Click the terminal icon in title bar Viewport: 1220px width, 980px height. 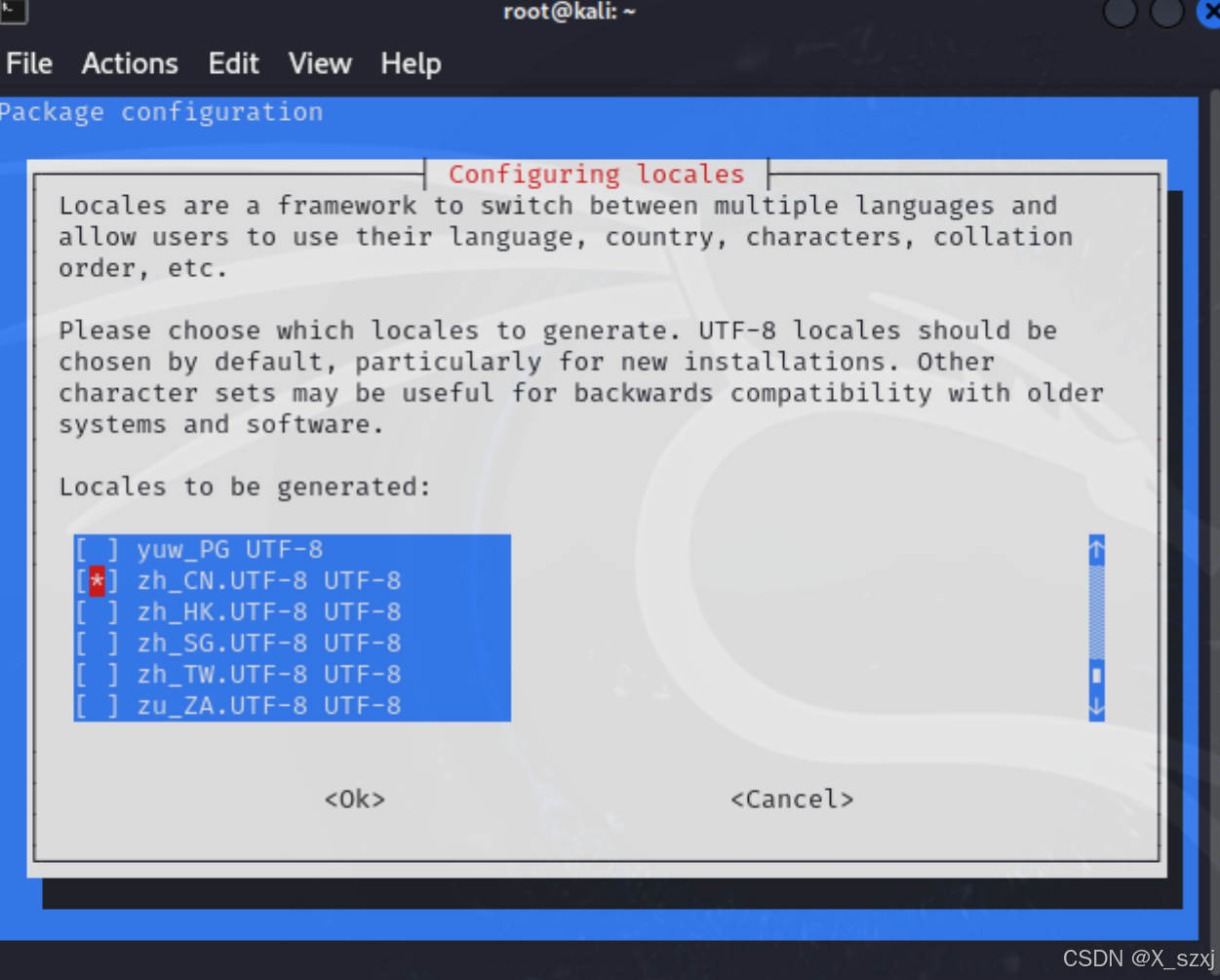[14, 11]
